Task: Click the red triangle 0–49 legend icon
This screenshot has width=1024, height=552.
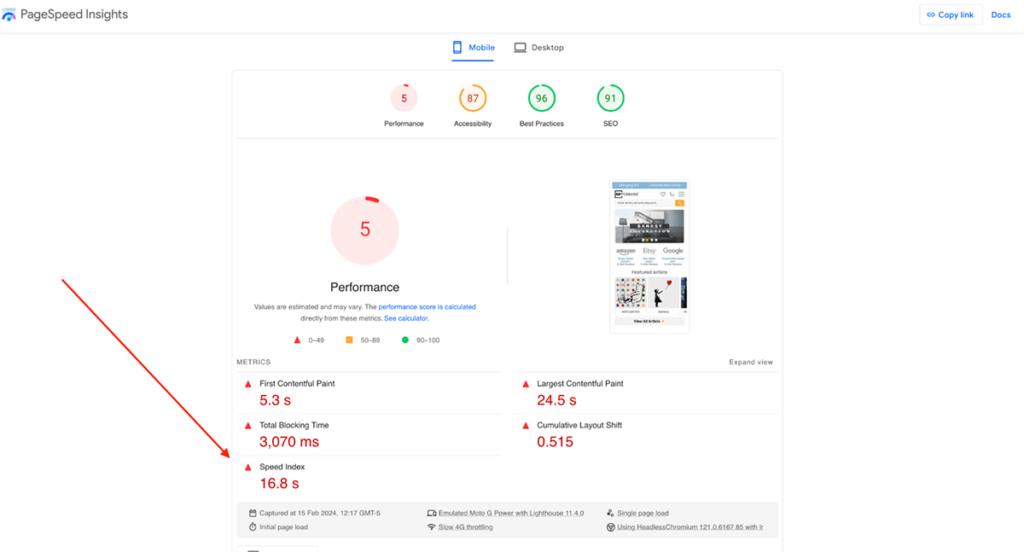Action: [297, 340]
